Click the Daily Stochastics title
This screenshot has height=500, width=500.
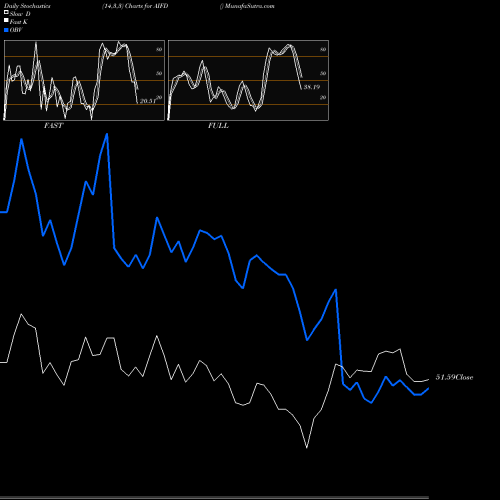(27, 6)
